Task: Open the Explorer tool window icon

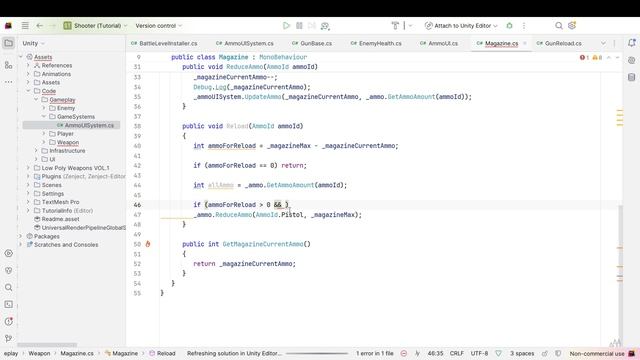Action: point(9,43)
